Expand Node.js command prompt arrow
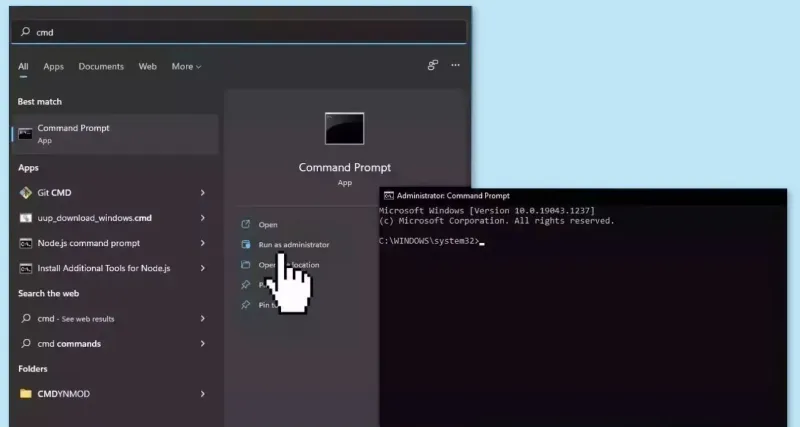Viewport: 800px width, 427px height. [203, 243]
